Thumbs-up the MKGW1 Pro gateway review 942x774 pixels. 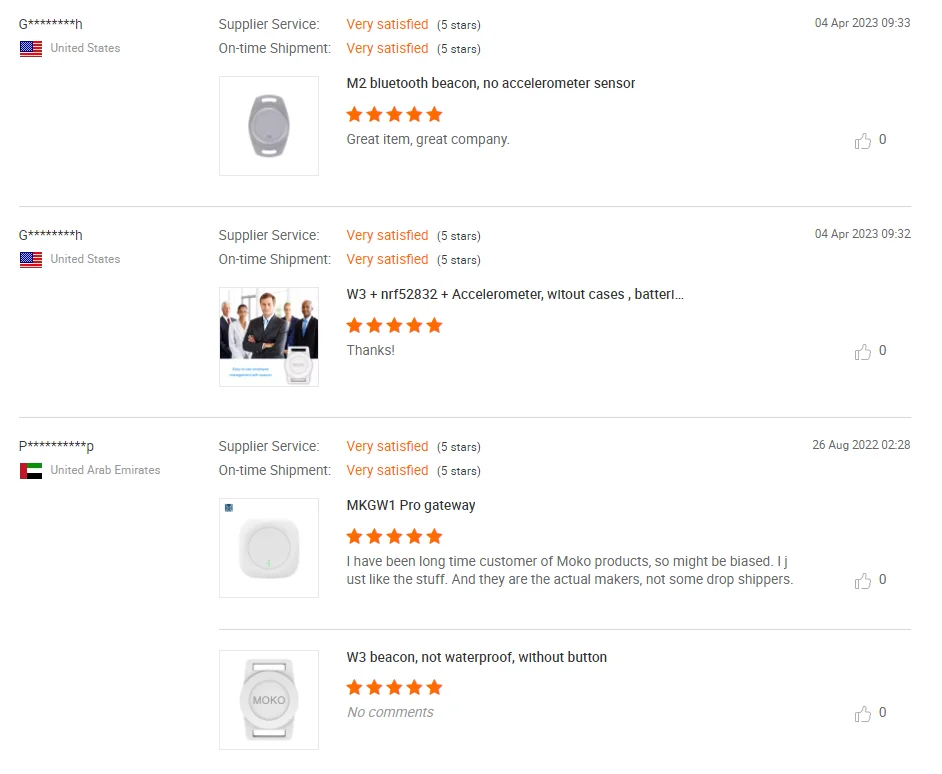(863, 581)
